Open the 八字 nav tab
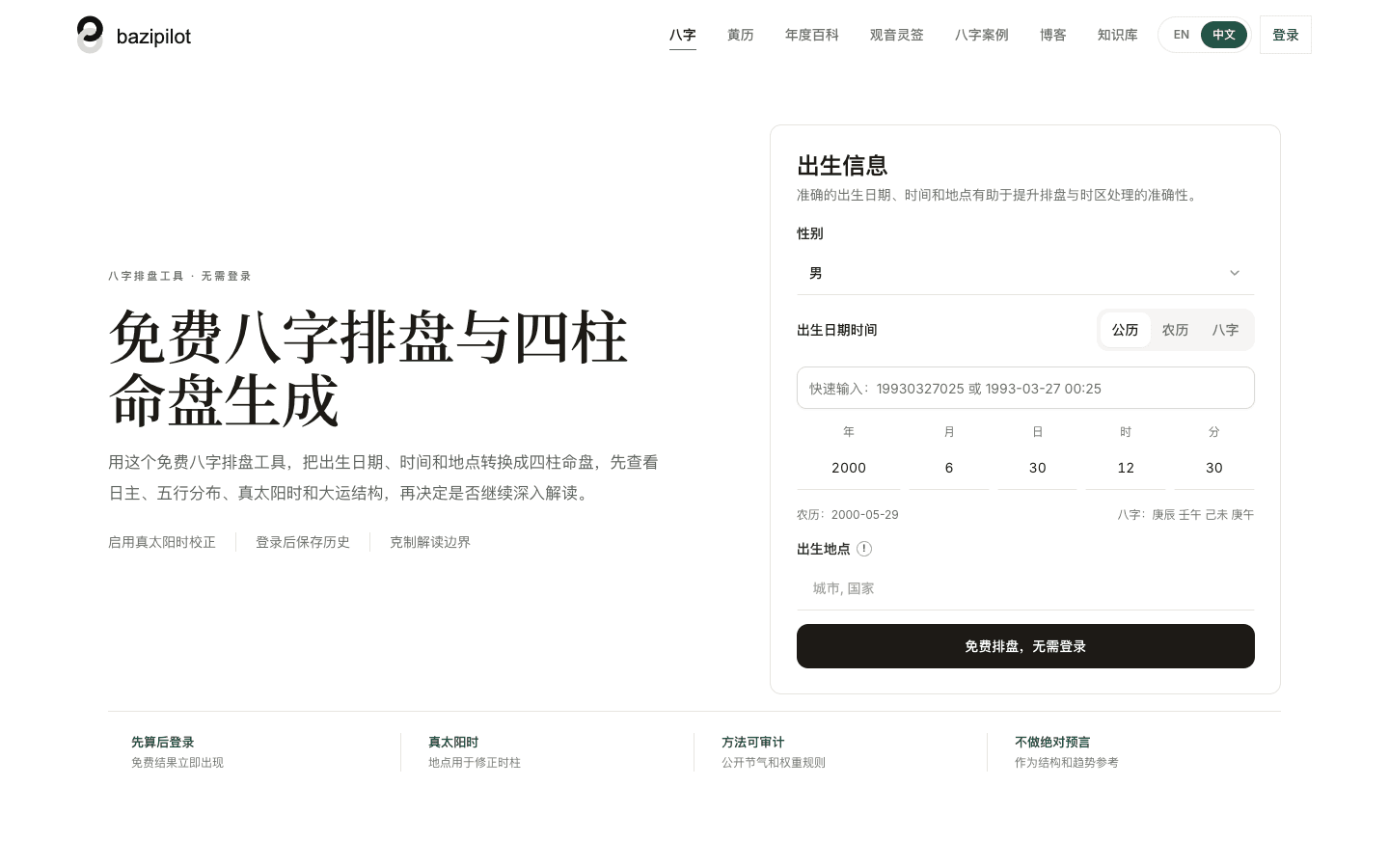This screenshot has height=868, width=1389. point(683,35)
